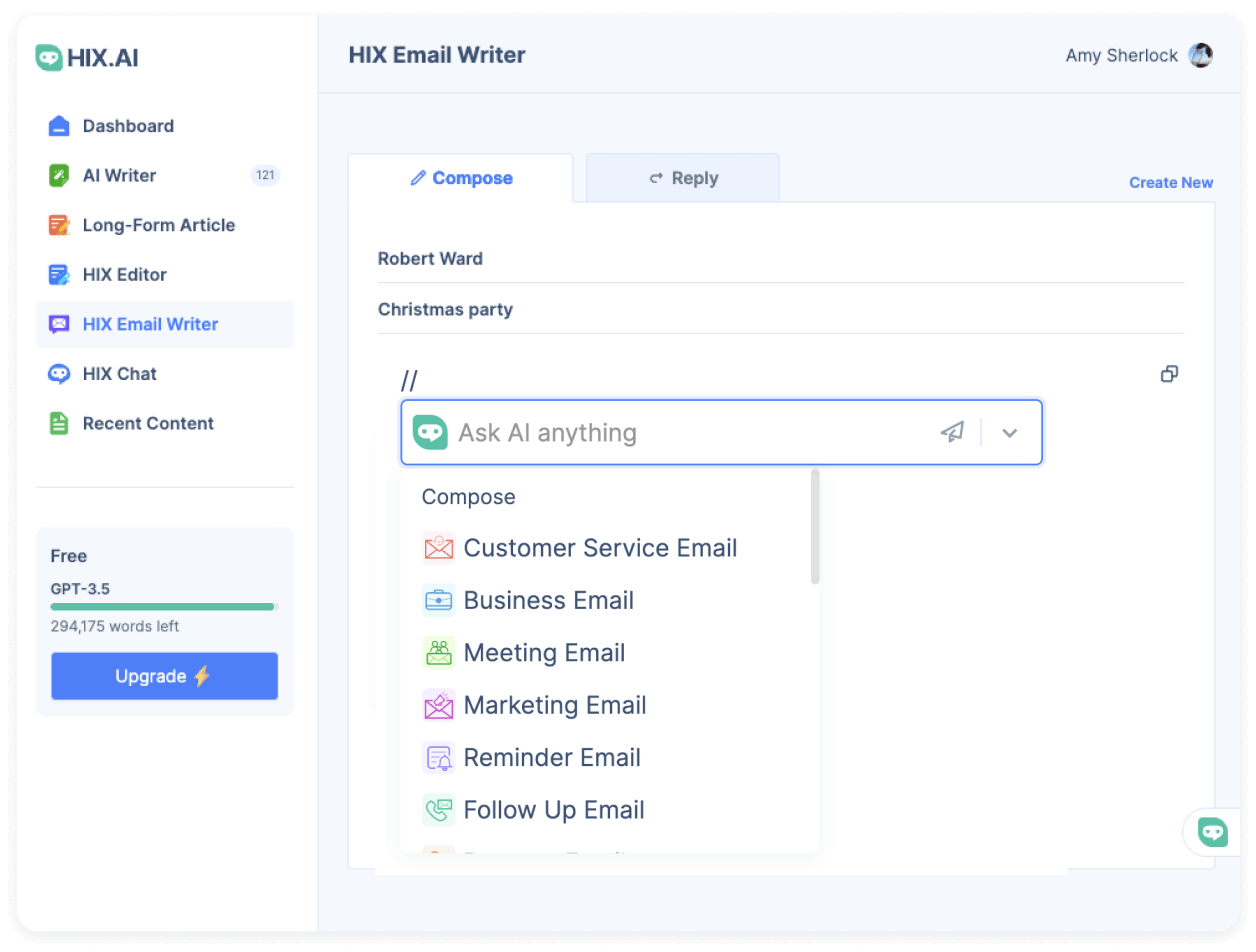Viewport: 1256px width, 952px height.
Task: Click the Business Email briefcase icon
Action: 438,600
